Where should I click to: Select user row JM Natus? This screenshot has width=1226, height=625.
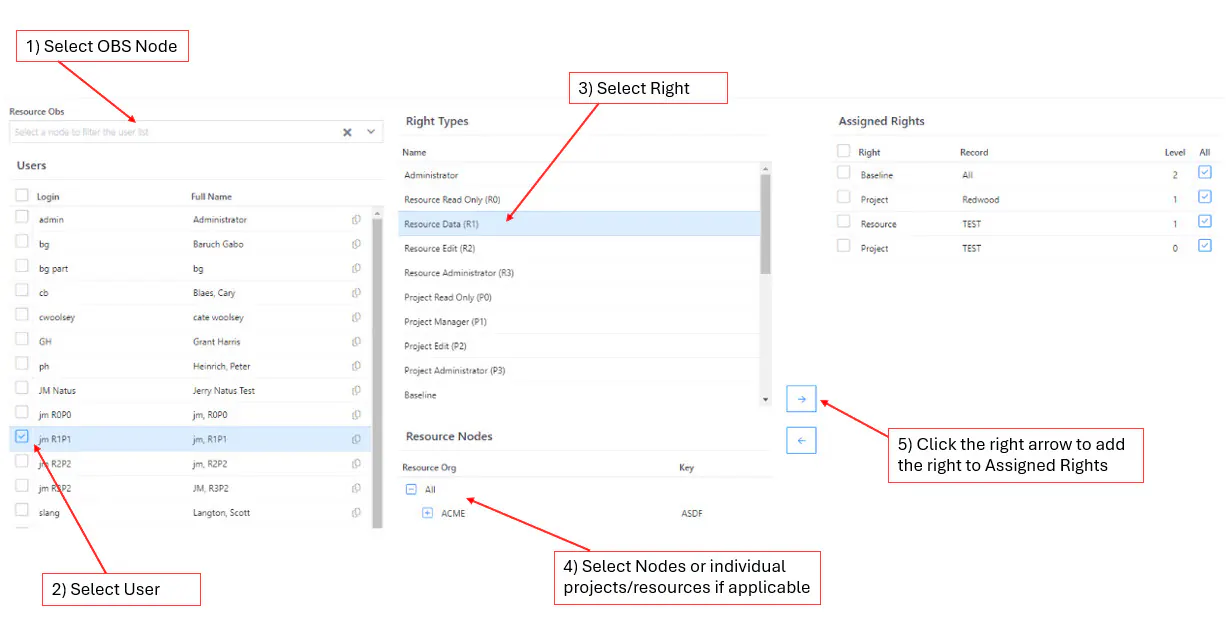coord(190,390)
